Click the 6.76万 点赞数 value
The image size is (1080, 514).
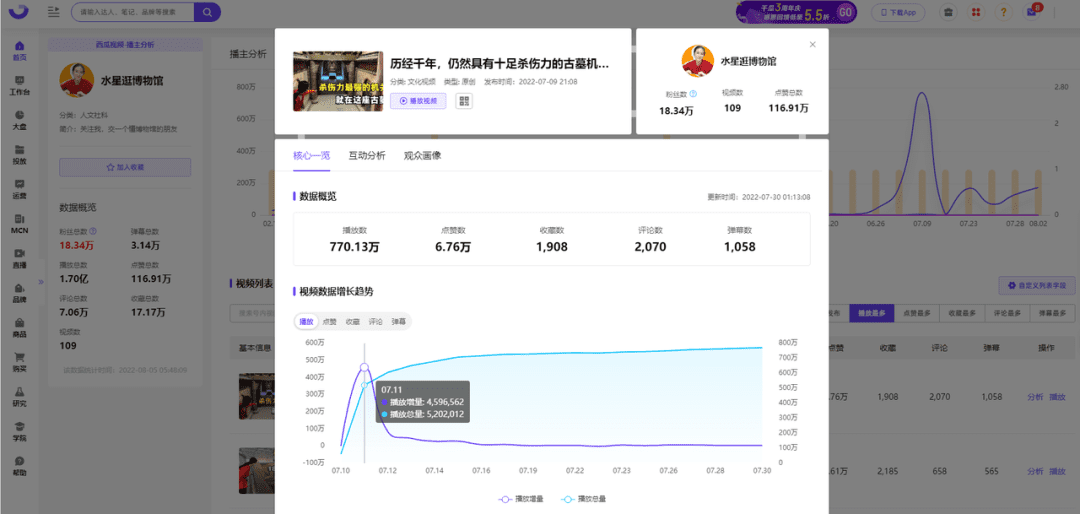tap(453, 246)
